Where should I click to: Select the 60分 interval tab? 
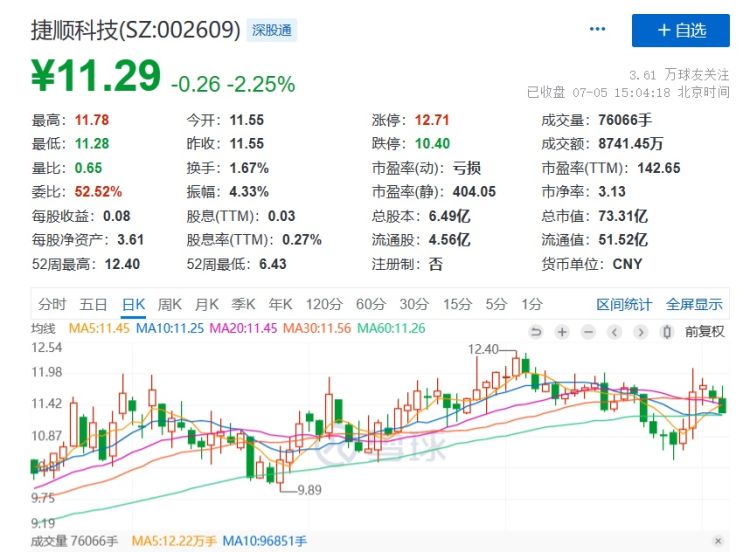pos(371,304)
